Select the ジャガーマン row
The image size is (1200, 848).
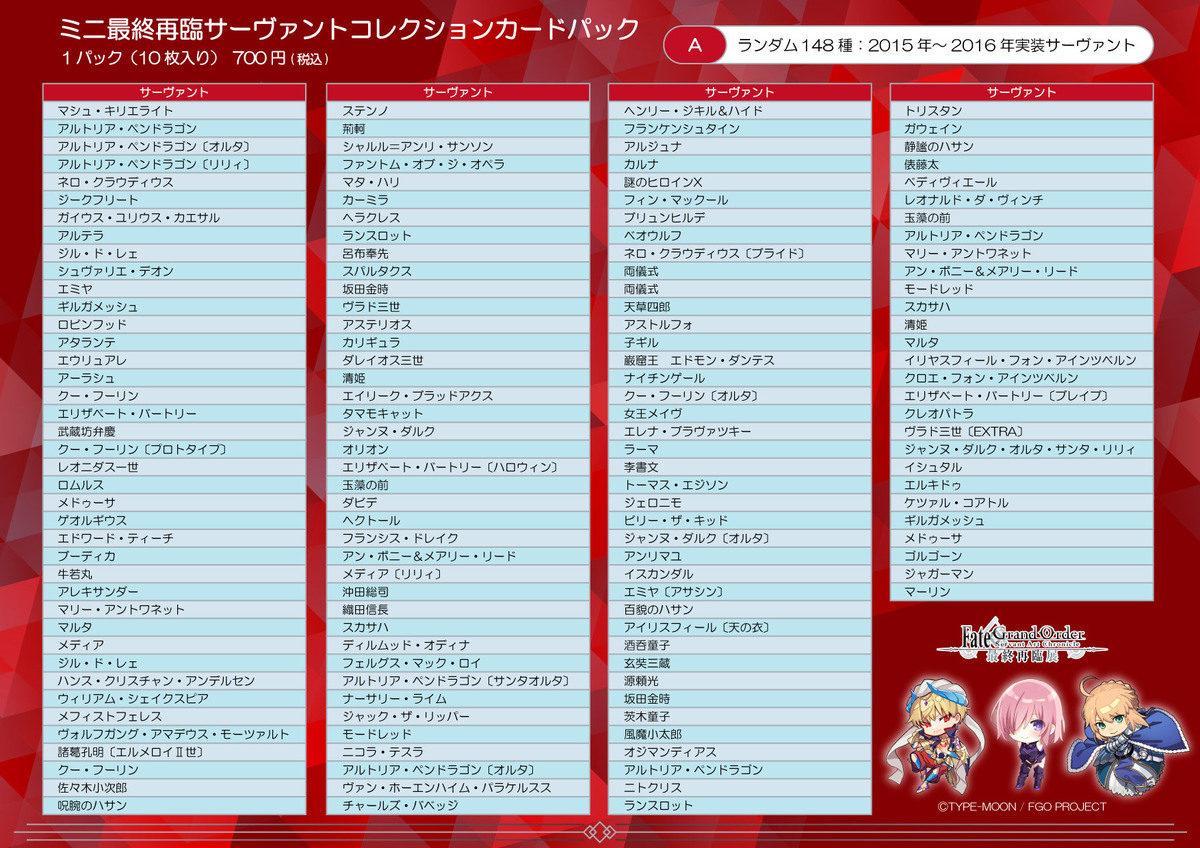point(1022,574)
